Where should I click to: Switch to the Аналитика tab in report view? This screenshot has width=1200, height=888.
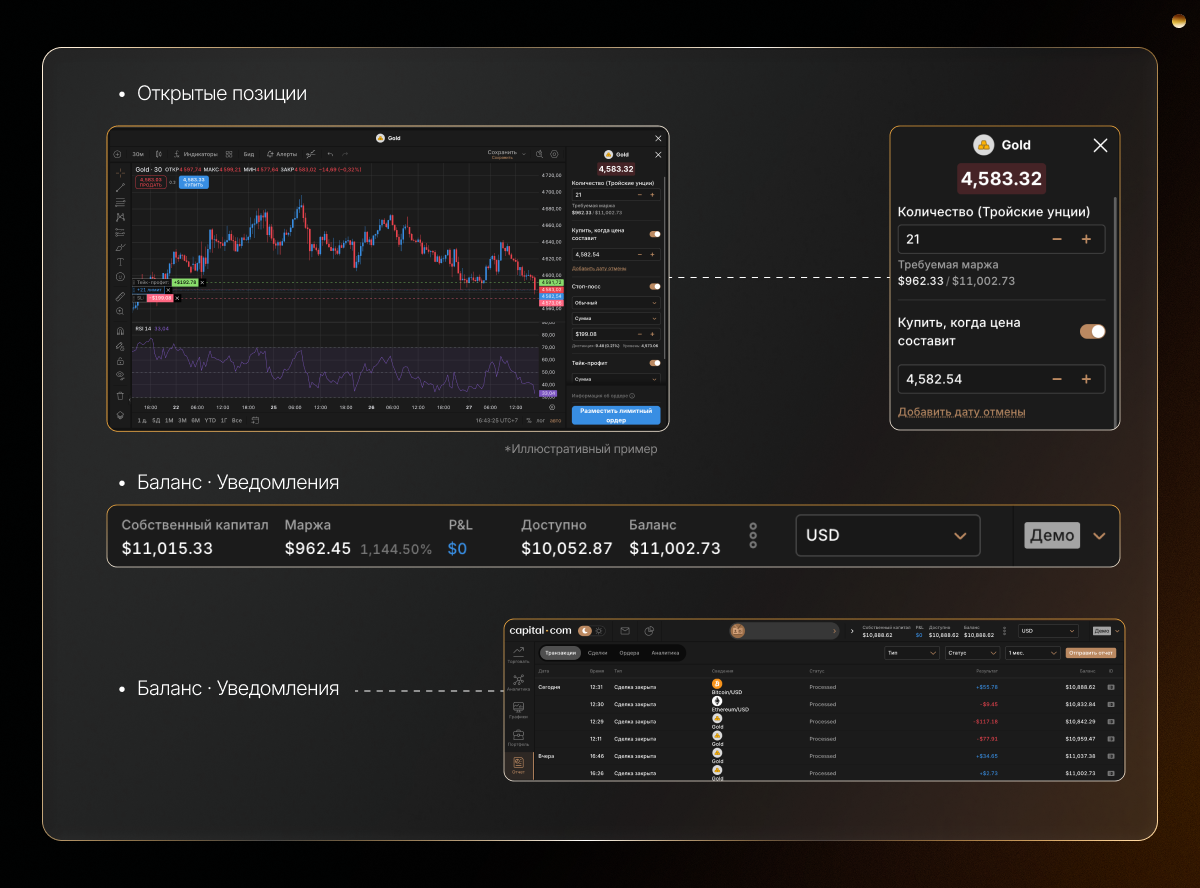[665, 653]
